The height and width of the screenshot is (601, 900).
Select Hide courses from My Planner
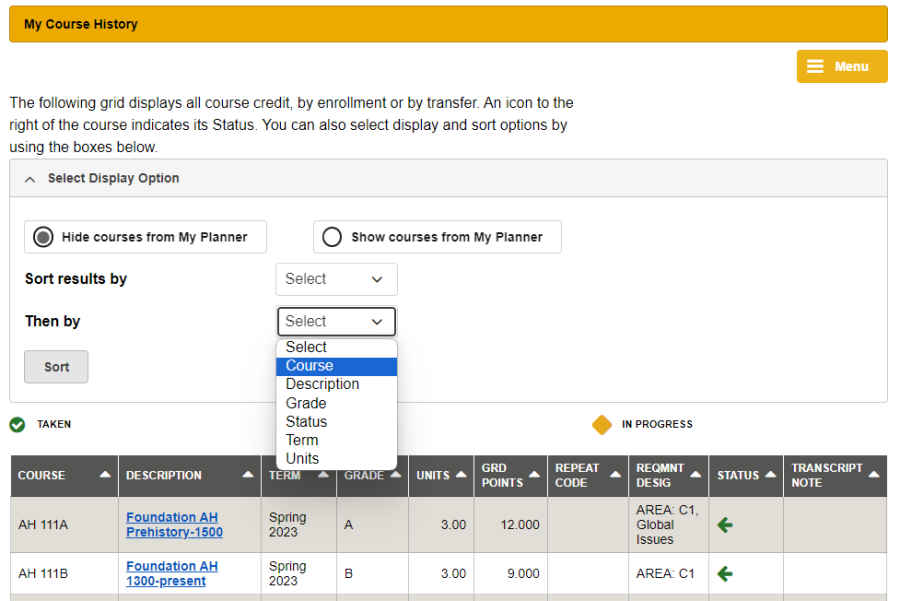tap(44, 237)
